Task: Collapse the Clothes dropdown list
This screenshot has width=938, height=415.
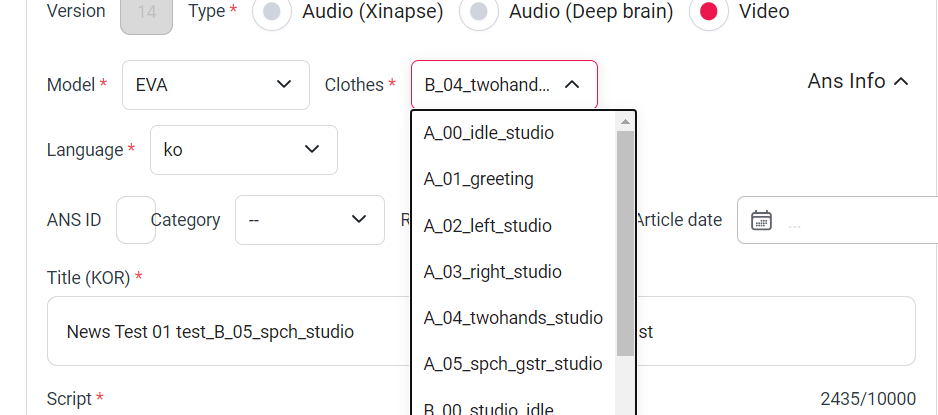Action: 572,85
